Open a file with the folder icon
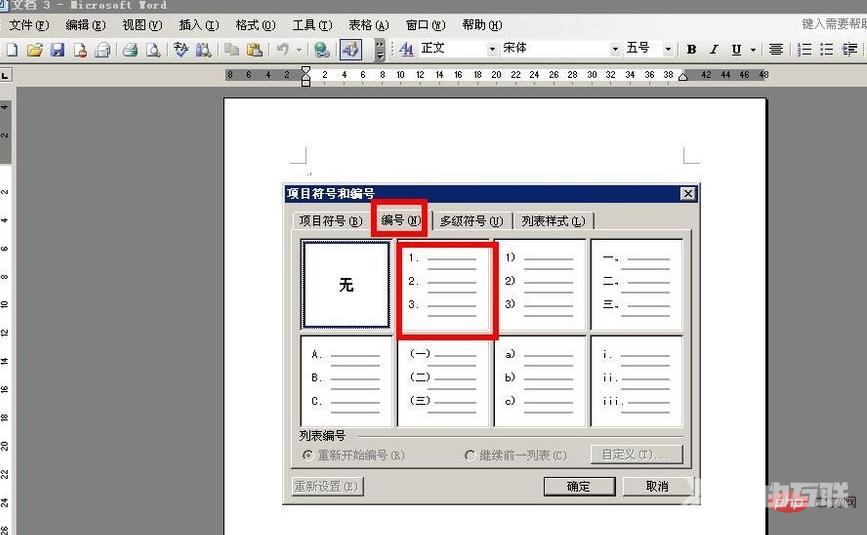The width and height of the screenshot is (867, 535). 35,49
